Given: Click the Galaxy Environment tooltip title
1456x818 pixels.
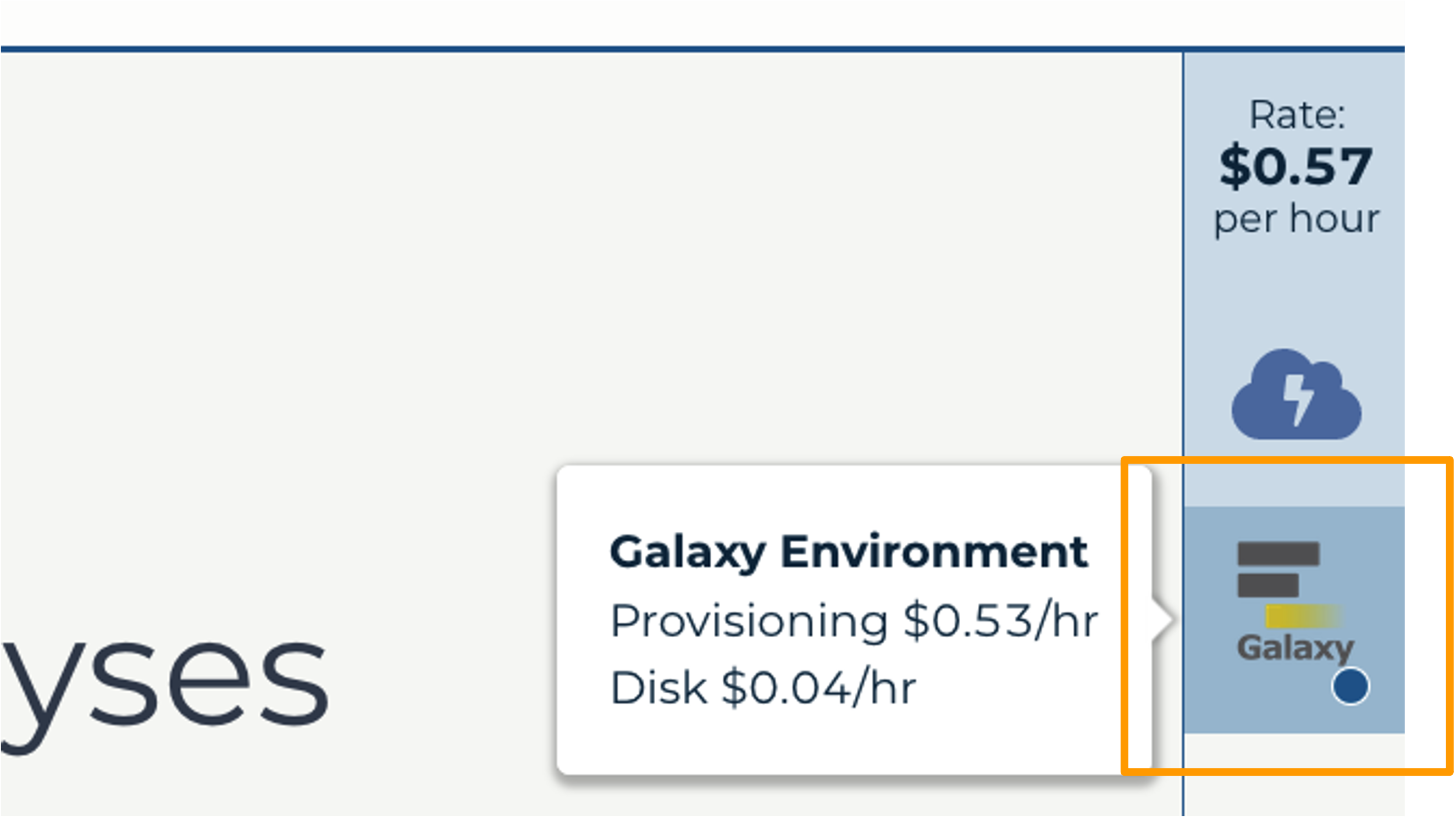Looking at the screenshot, I should point(849,553).
